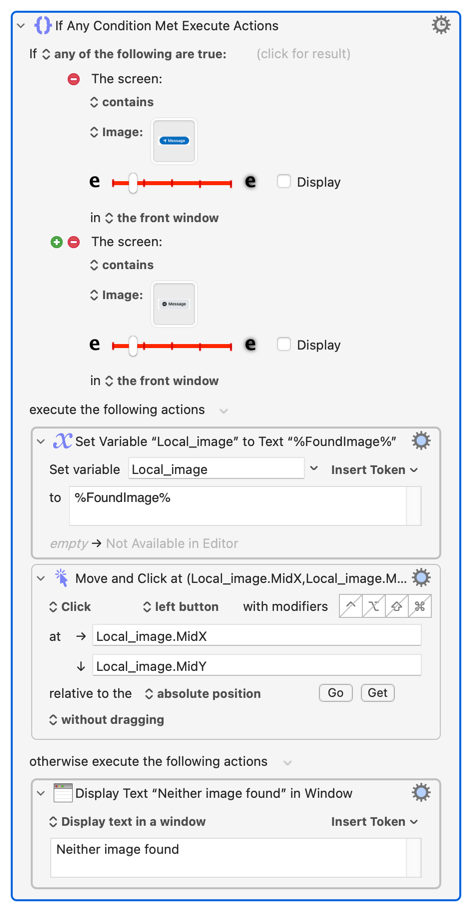Enable Display checkbox for second image condition

coord(284,344)
